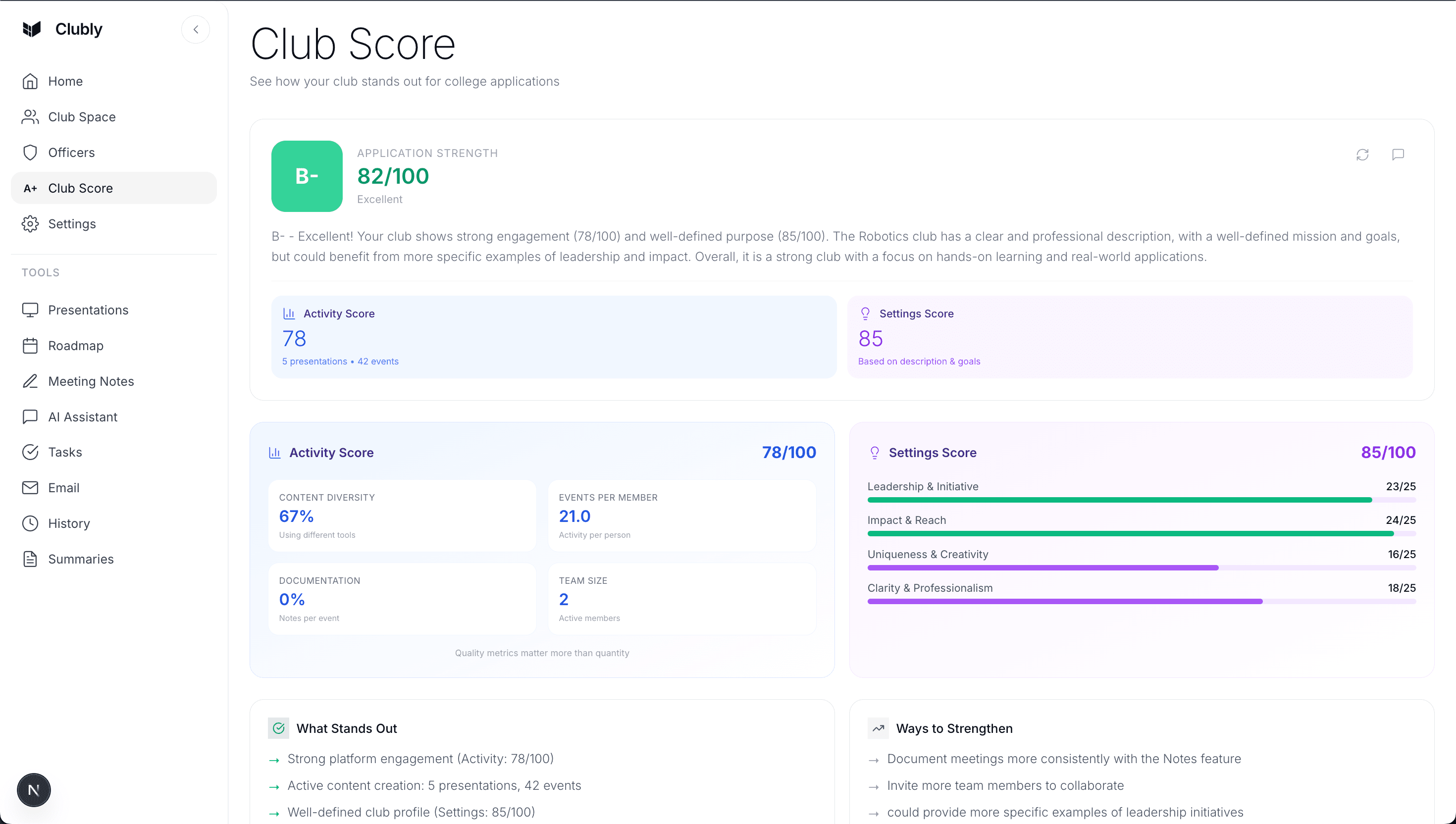
Task: Collapse the sidebar with the chevron
Action: (x=196, y=29)
